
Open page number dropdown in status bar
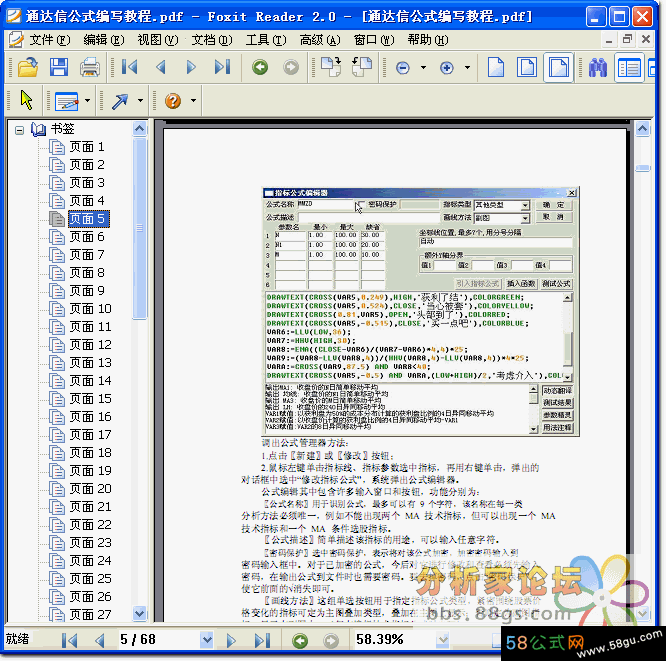point(206,639)
